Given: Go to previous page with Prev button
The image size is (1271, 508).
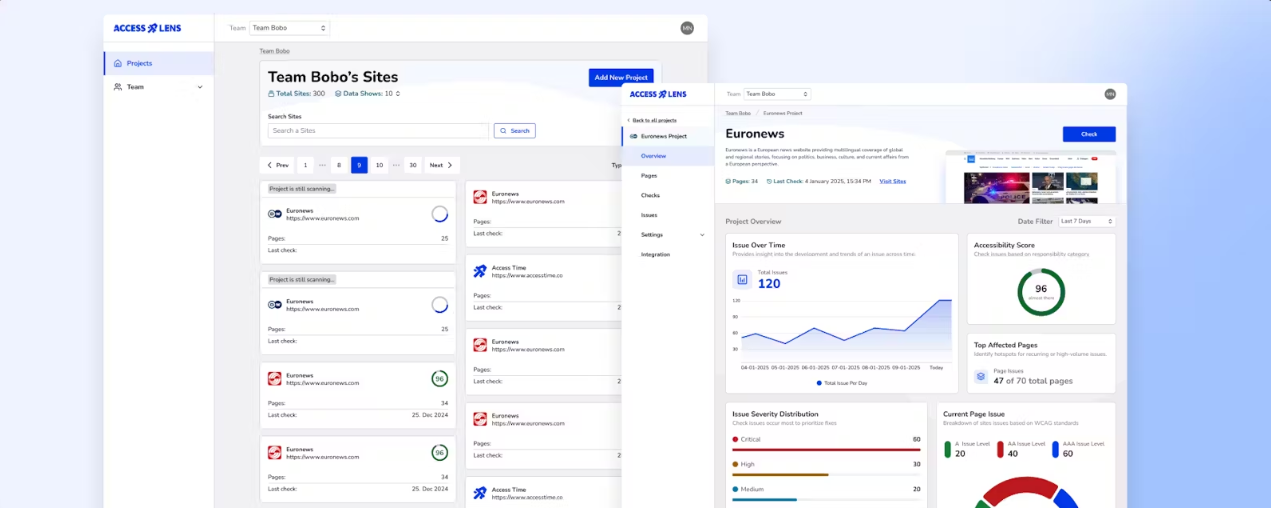Looking at the screenshot, I should click(277, 165).
